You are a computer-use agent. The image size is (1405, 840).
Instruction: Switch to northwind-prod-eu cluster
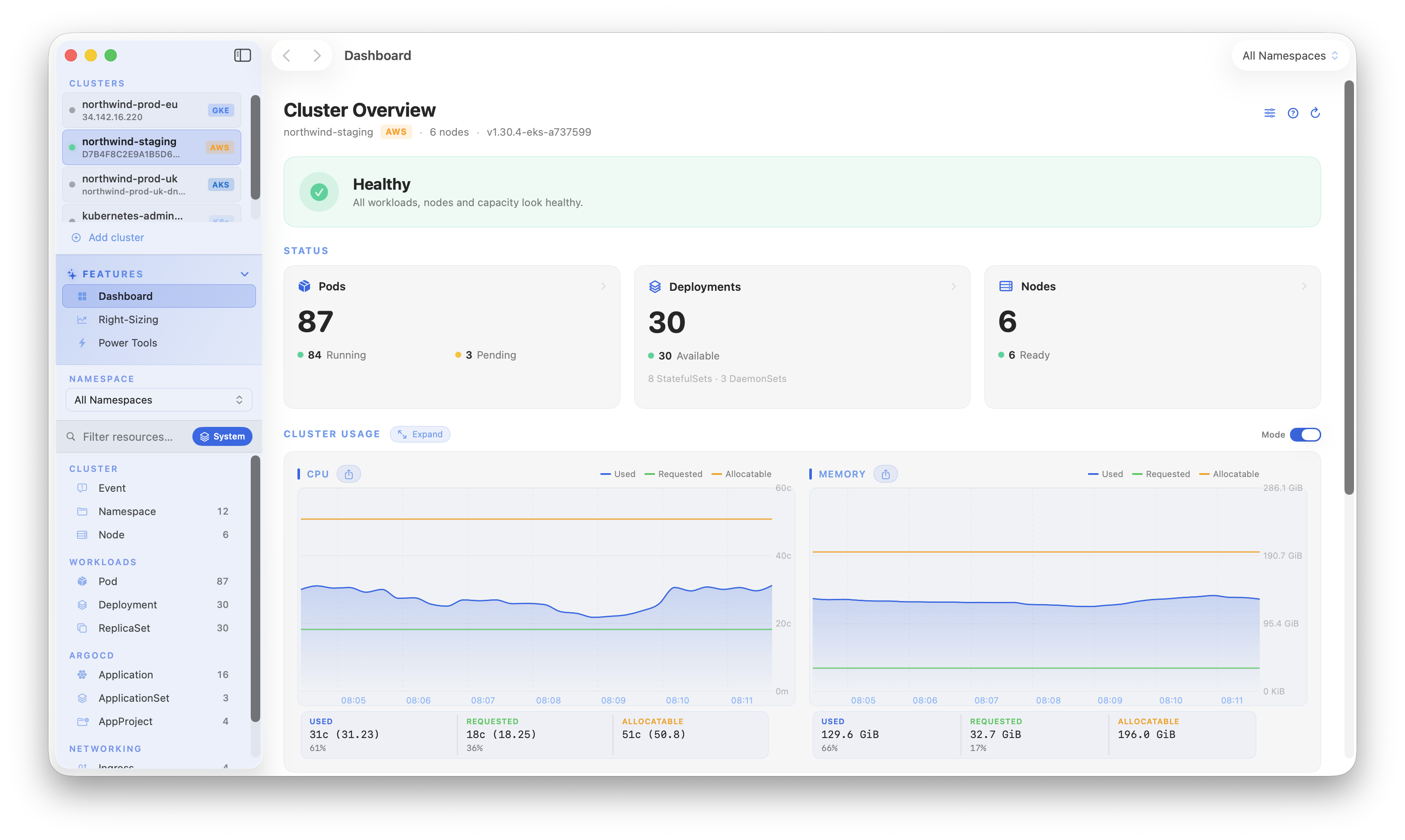click(x=152, y=110)
